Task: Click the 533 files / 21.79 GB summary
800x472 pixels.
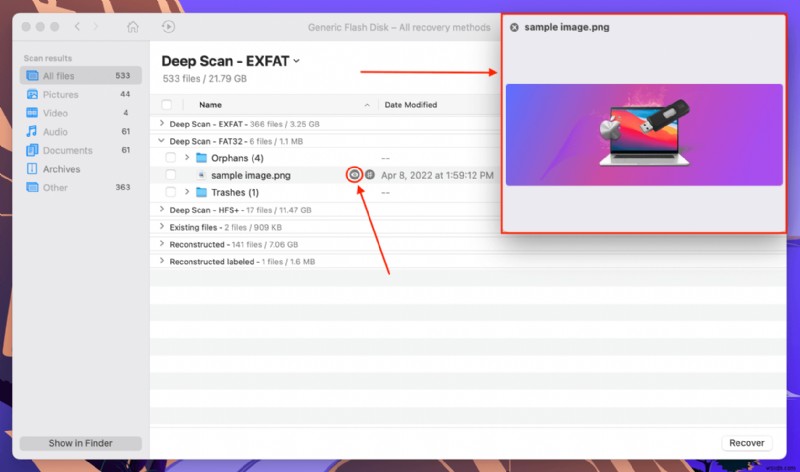Action: point(205,79)
